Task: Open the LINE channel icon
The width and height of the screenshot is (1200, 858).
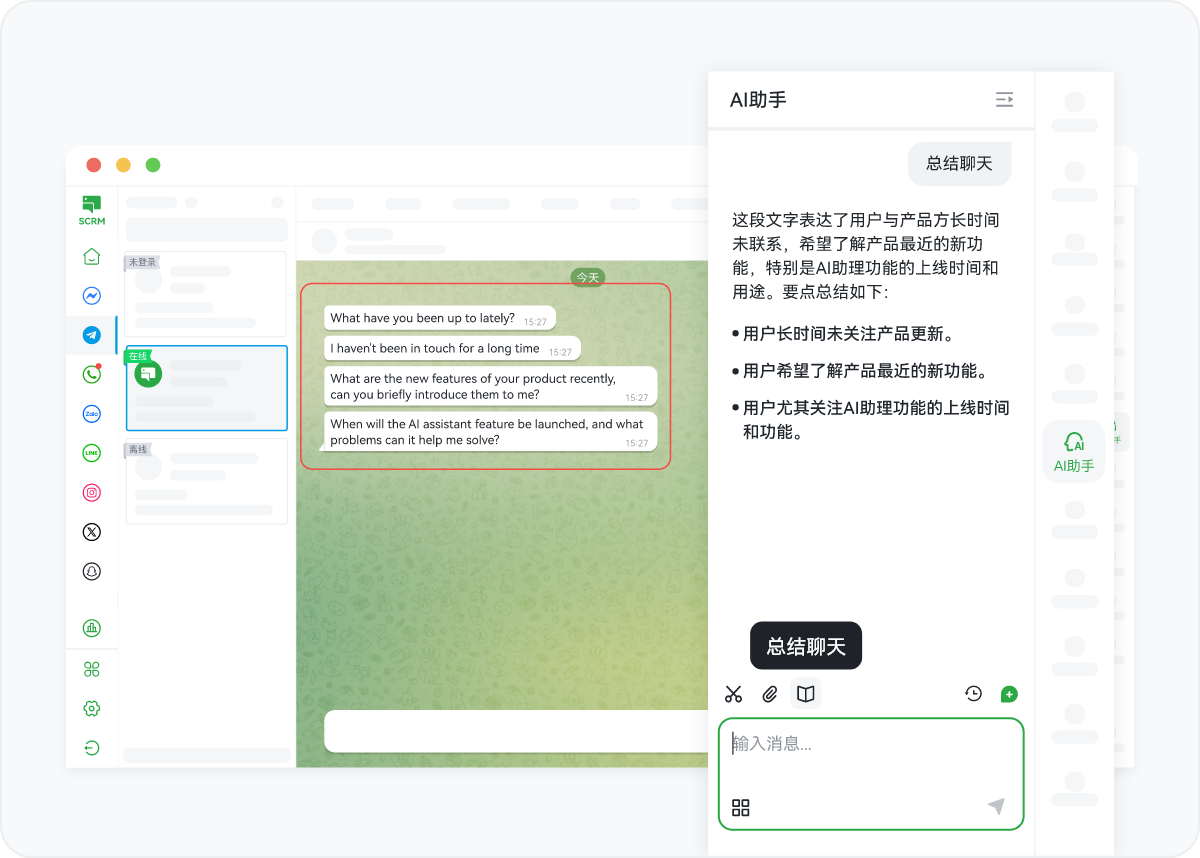Action: 91,453
